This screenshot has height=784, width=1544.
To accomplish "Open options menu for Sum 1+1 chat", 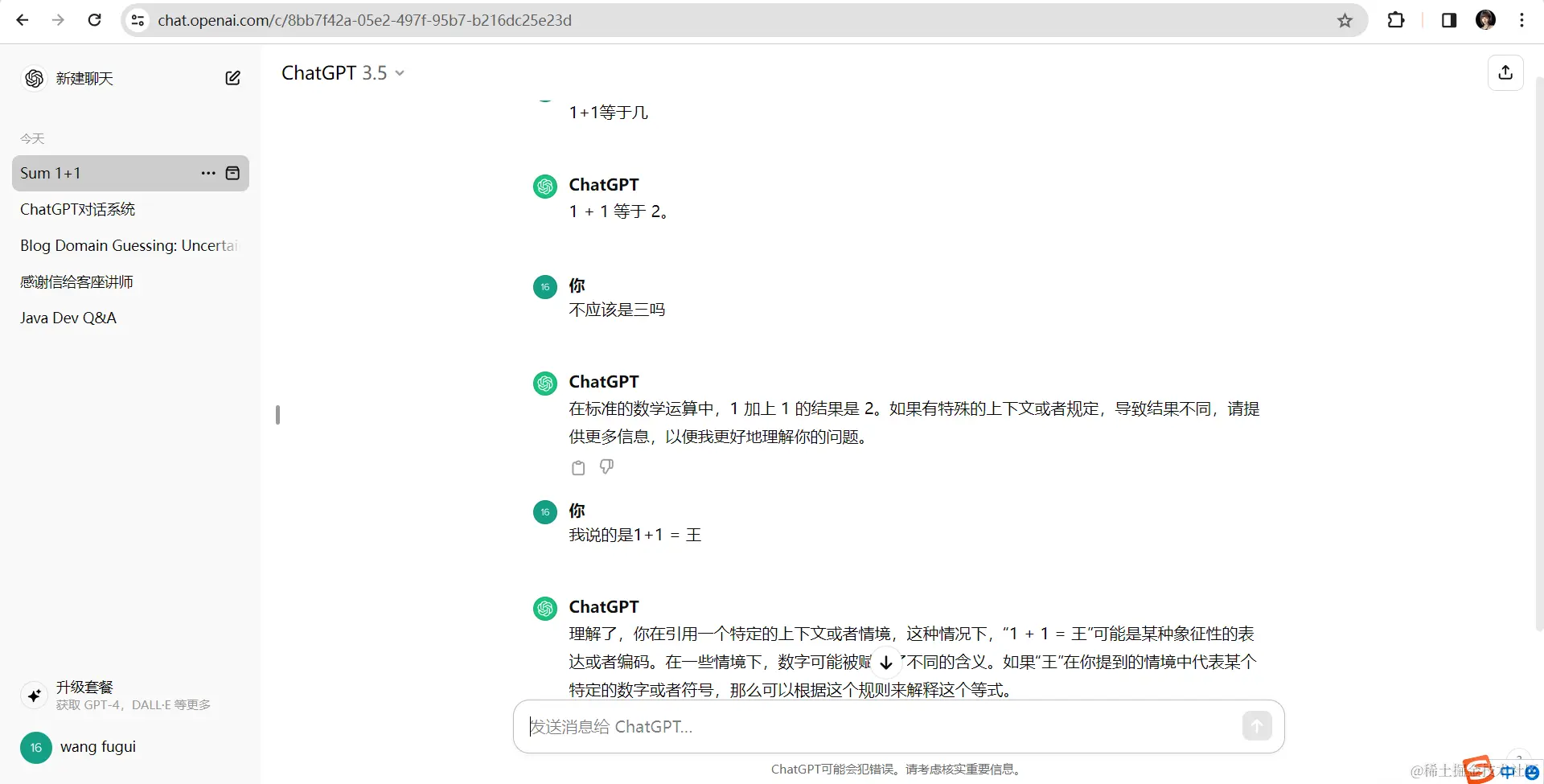I will click(208, 173).
